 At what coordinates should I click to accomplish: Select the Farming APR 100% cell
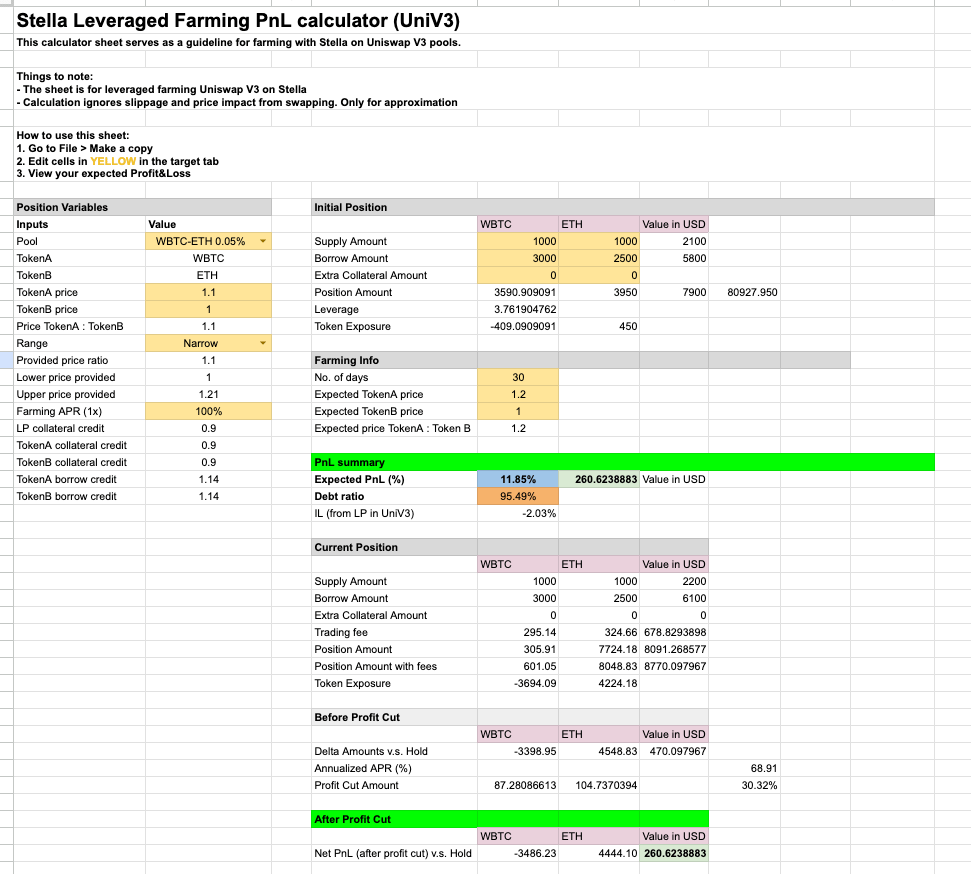click(x=208, y=411)
